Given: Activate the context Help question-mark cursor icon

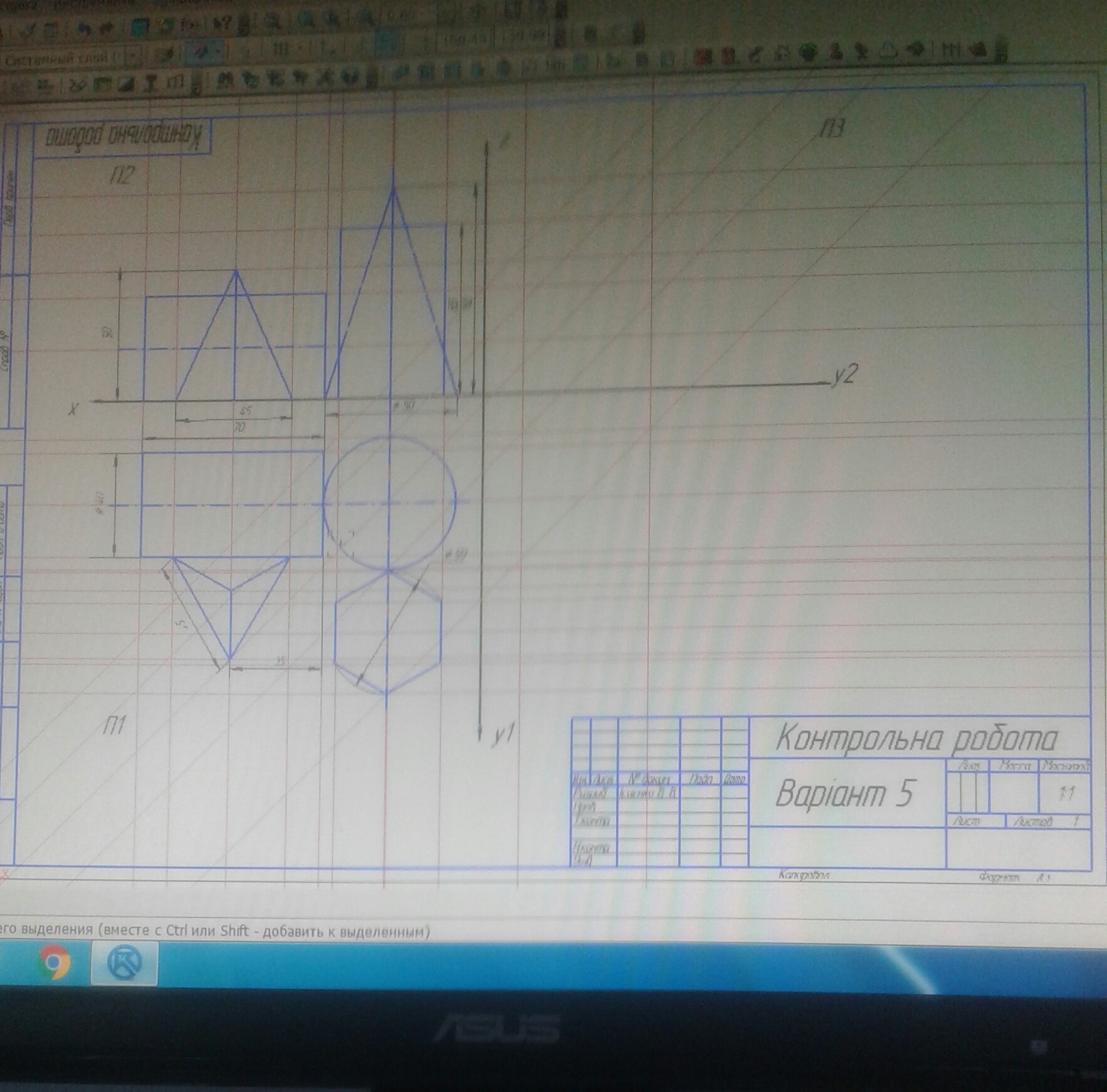Looking at the screenshot, I should (222, 25).
